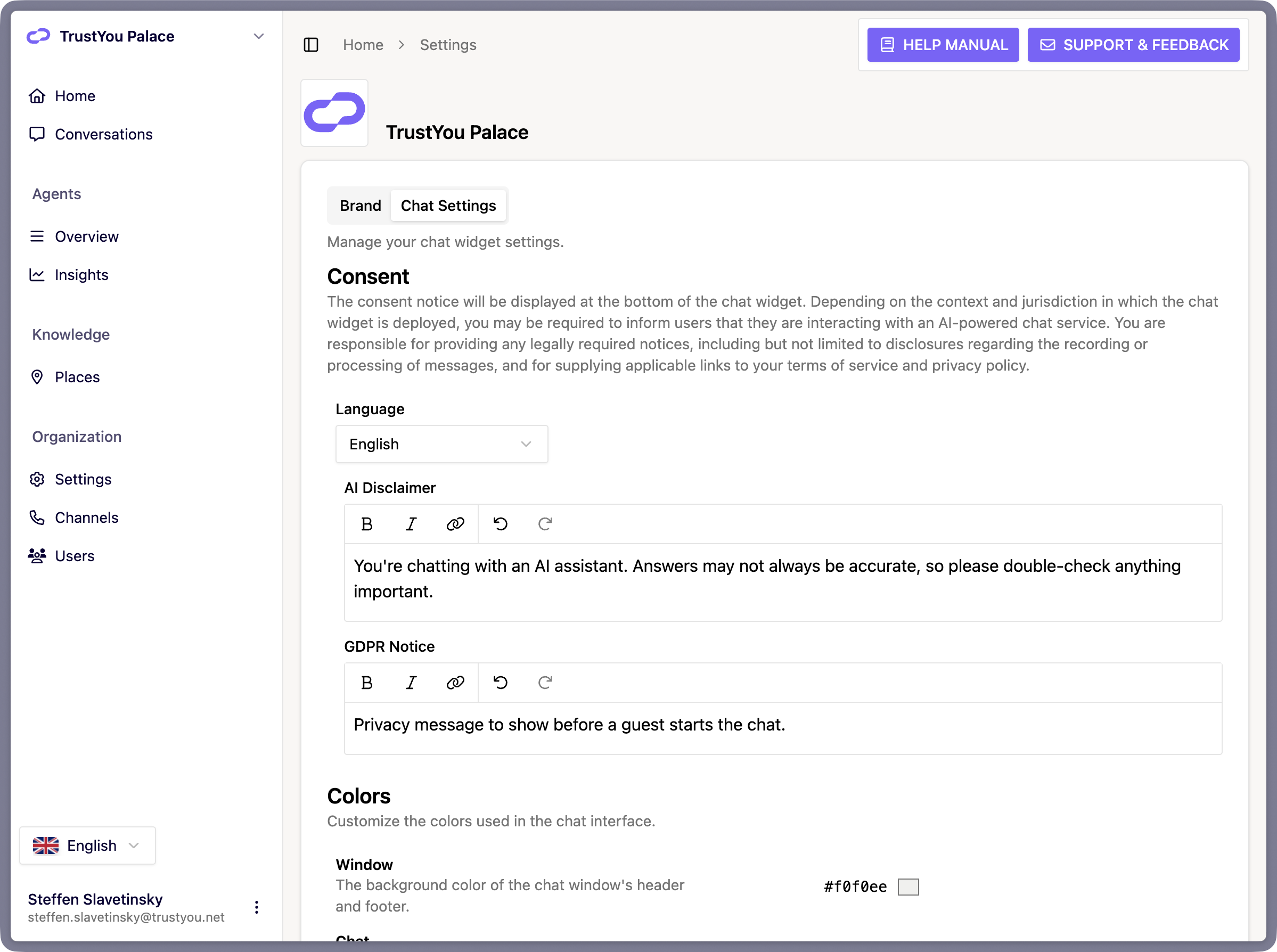1277x952 pixels.
Task: Switch to the Brand tab
Action: click(360, 206)
